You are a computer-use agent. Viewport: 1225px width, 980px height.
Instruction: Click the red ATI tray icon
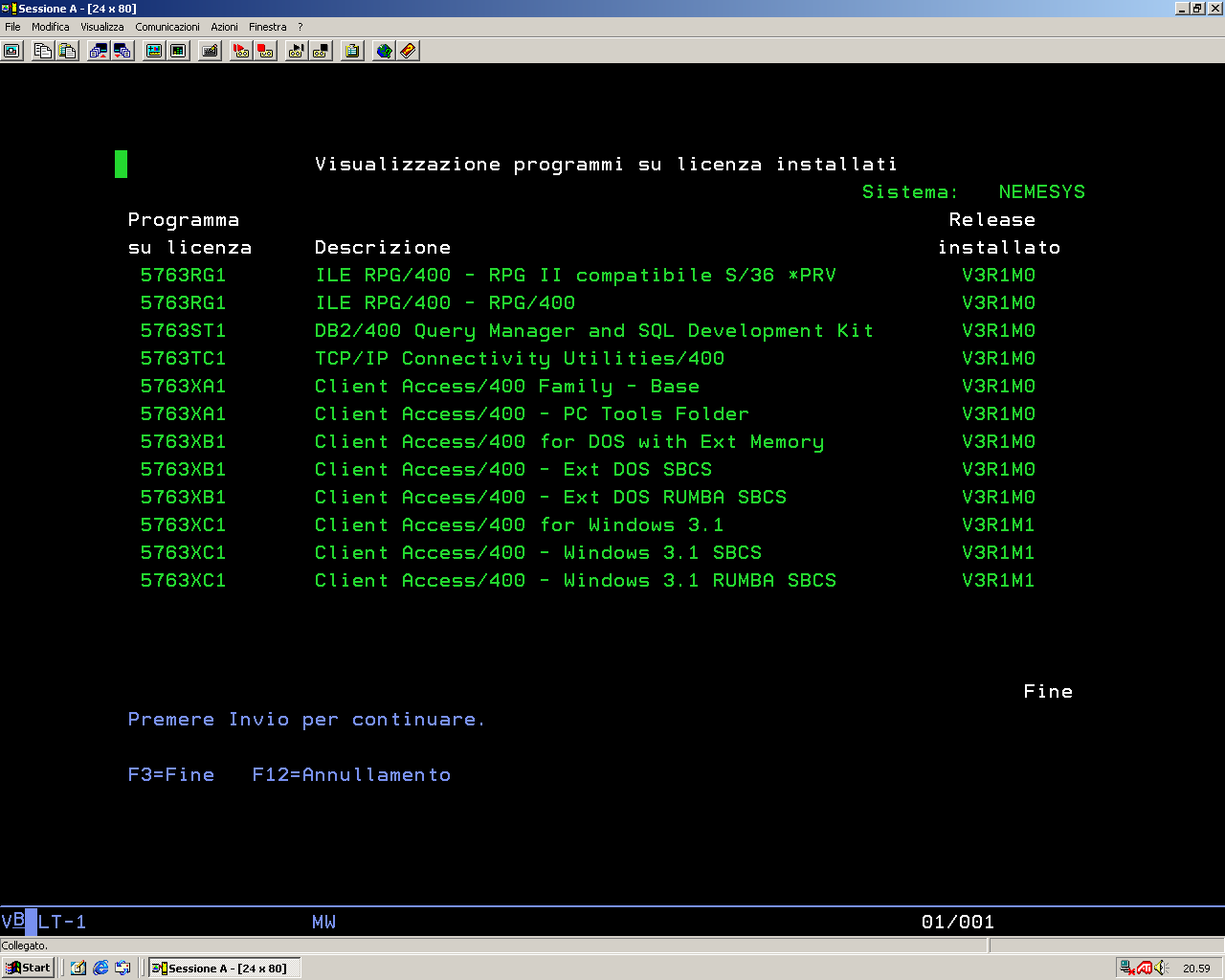pos(1145,968)
